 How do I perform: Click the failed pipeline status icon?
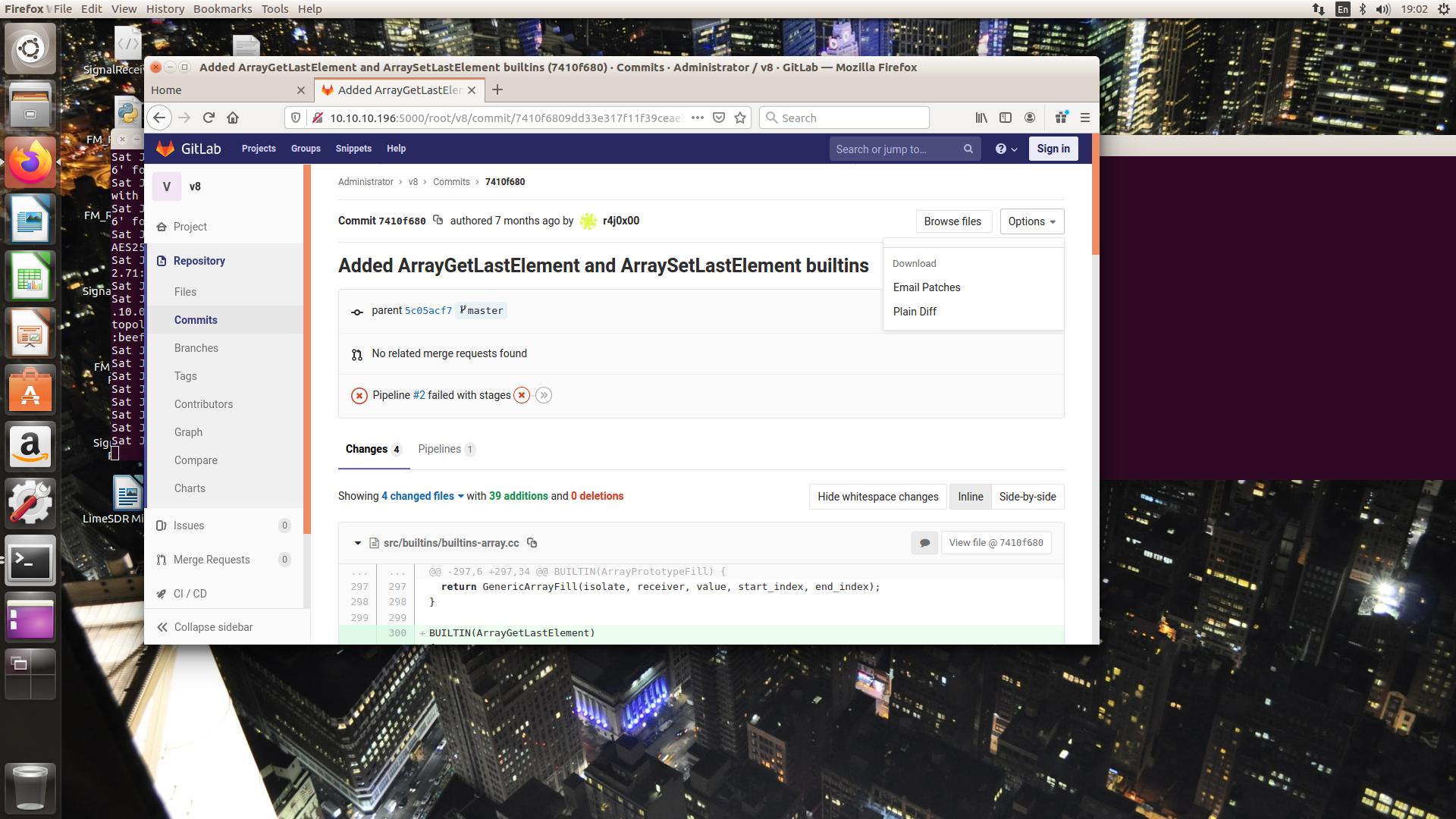tap(359, 395)
